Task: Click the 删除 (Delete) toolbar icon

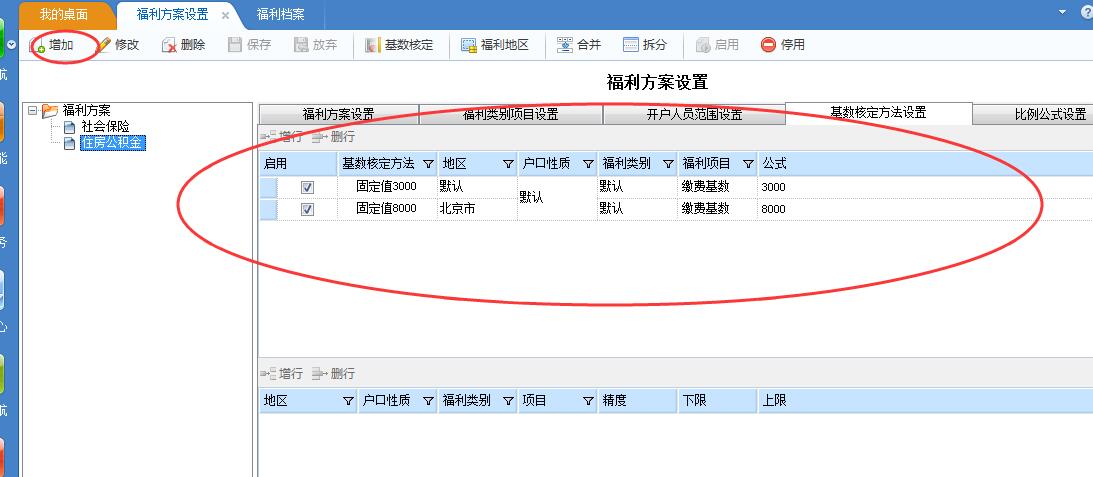Action: [x=170, y=46]
